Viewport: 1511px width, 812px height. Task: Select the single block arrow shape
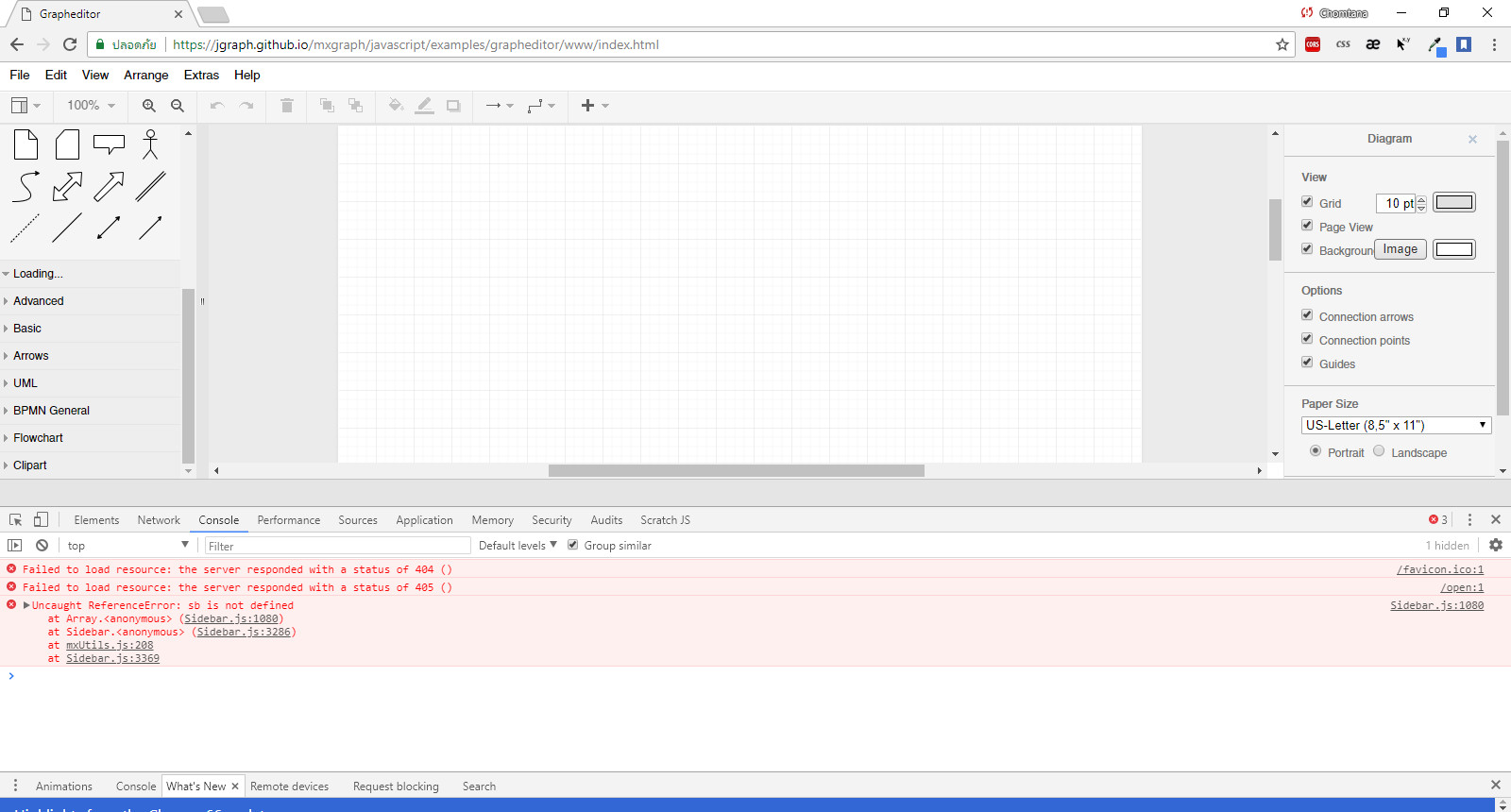click(109, 186)
